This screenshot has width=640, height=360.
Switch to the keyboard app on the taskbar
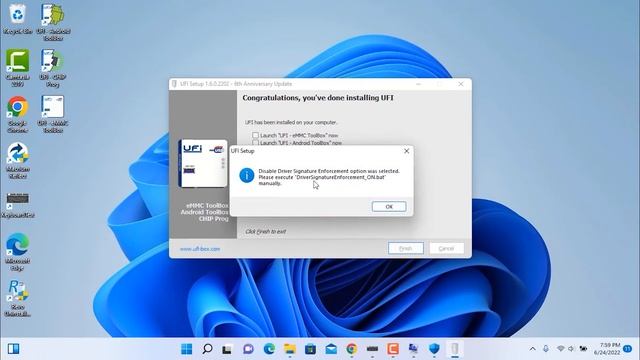(372, 349)
